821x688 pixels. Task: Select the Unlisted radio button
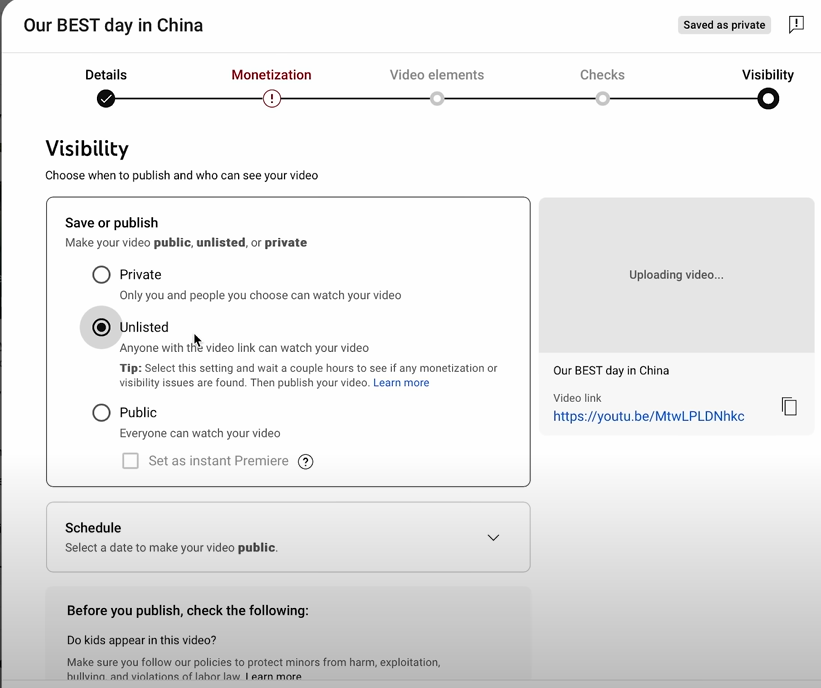(101, 327)
